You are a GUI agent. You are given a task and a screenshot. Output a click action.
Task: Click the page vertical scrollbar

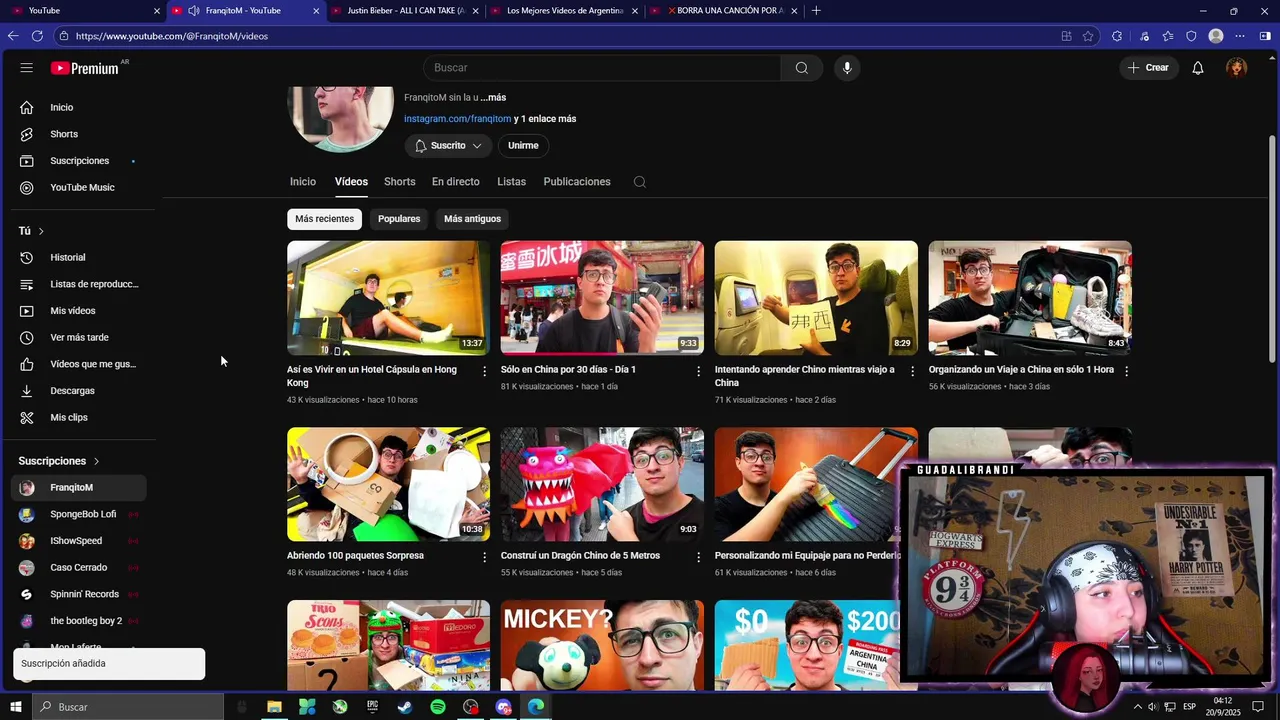click(x=1272, y=248)
